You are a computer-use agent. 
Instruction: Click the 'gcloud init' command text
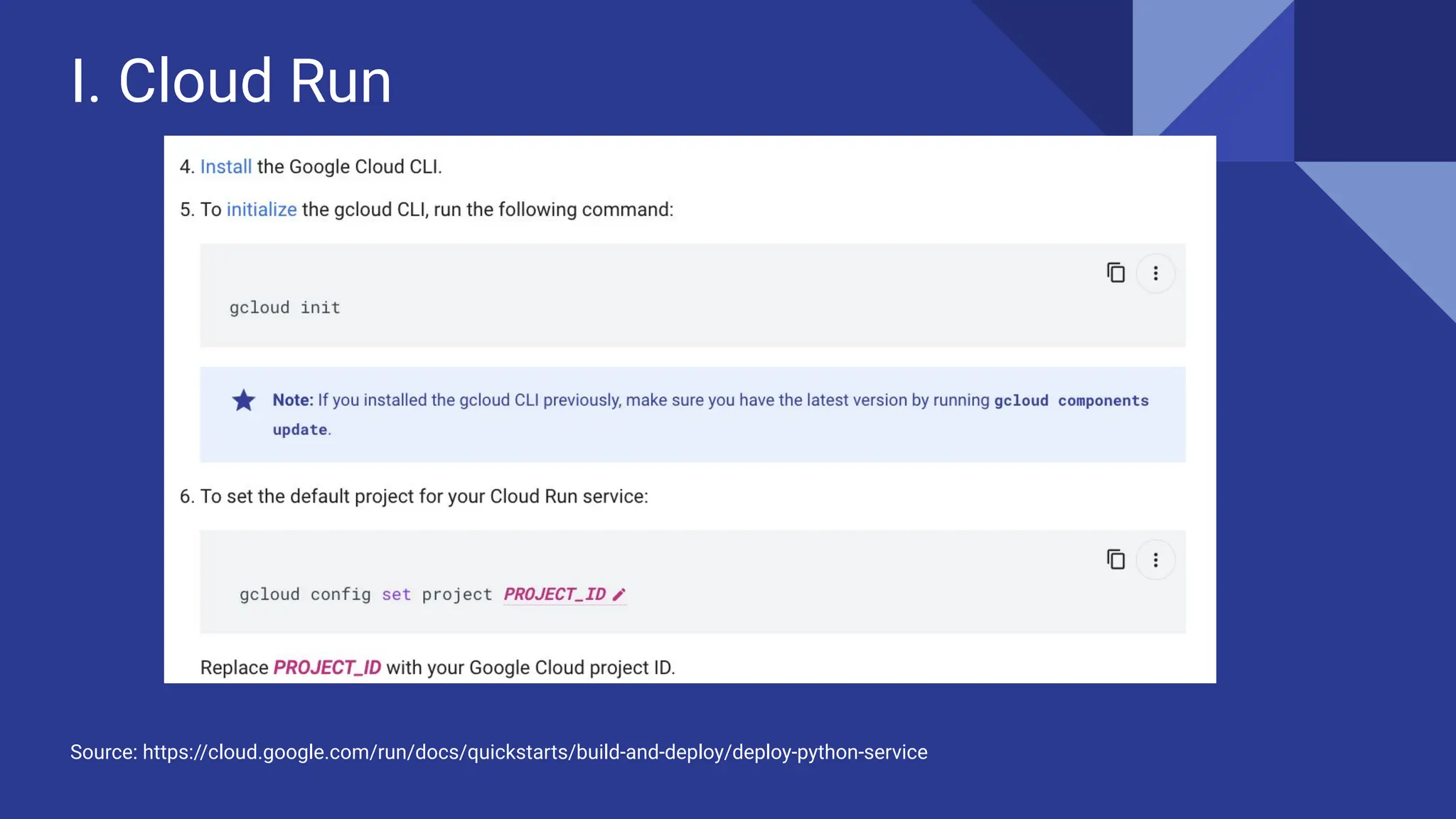click(284, 308)
